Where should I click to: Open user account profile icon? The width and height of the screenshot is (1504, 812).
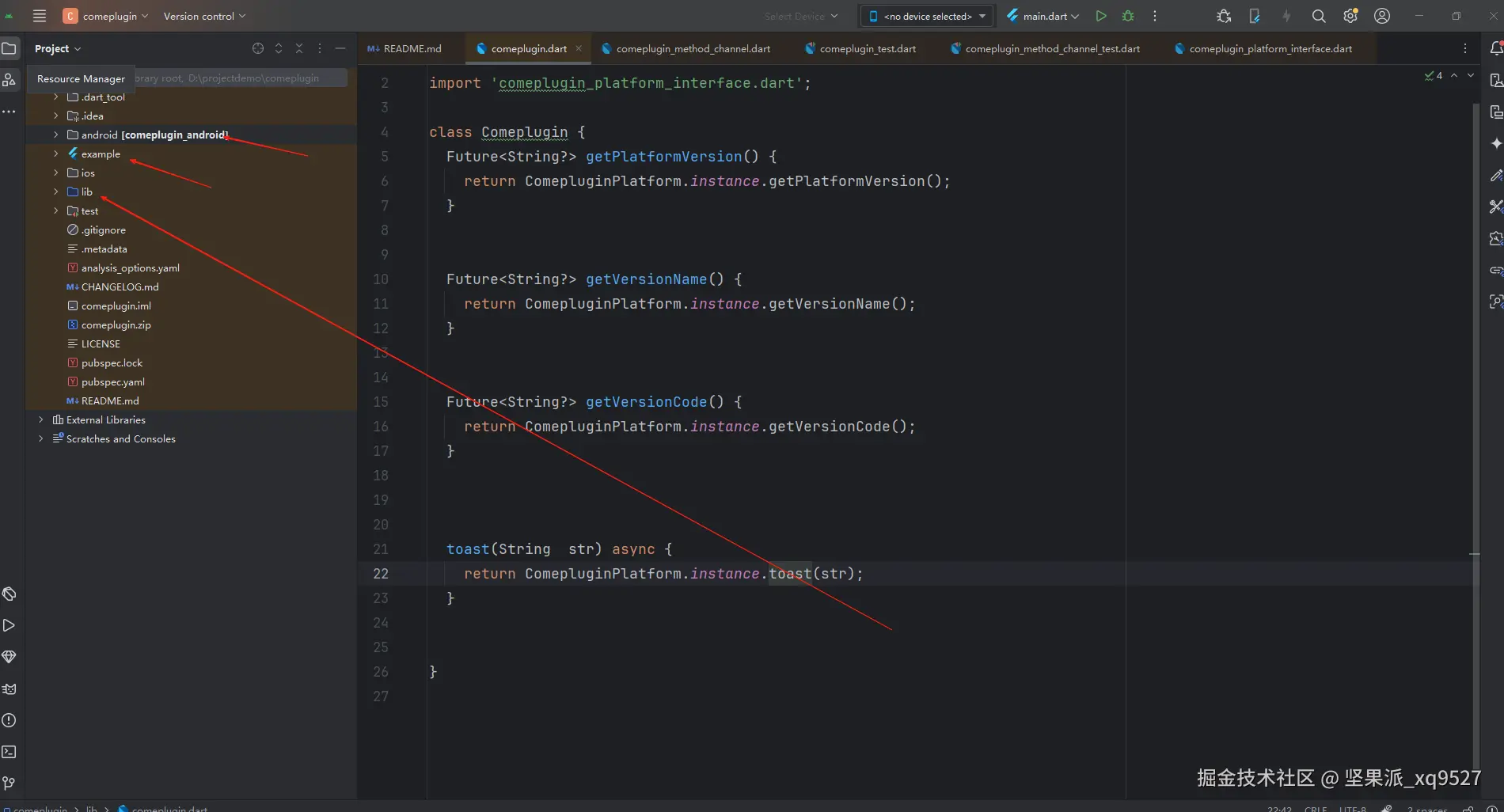[1382, 16]
